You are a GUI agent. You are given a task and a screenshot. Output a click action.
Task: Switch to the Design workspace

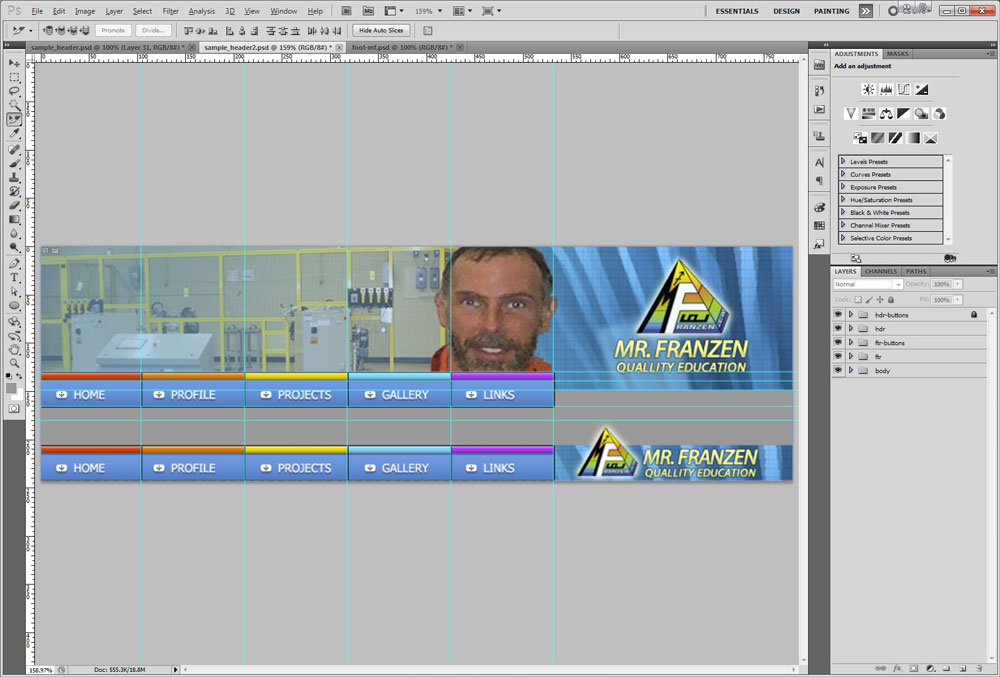(x=786, y=11)
